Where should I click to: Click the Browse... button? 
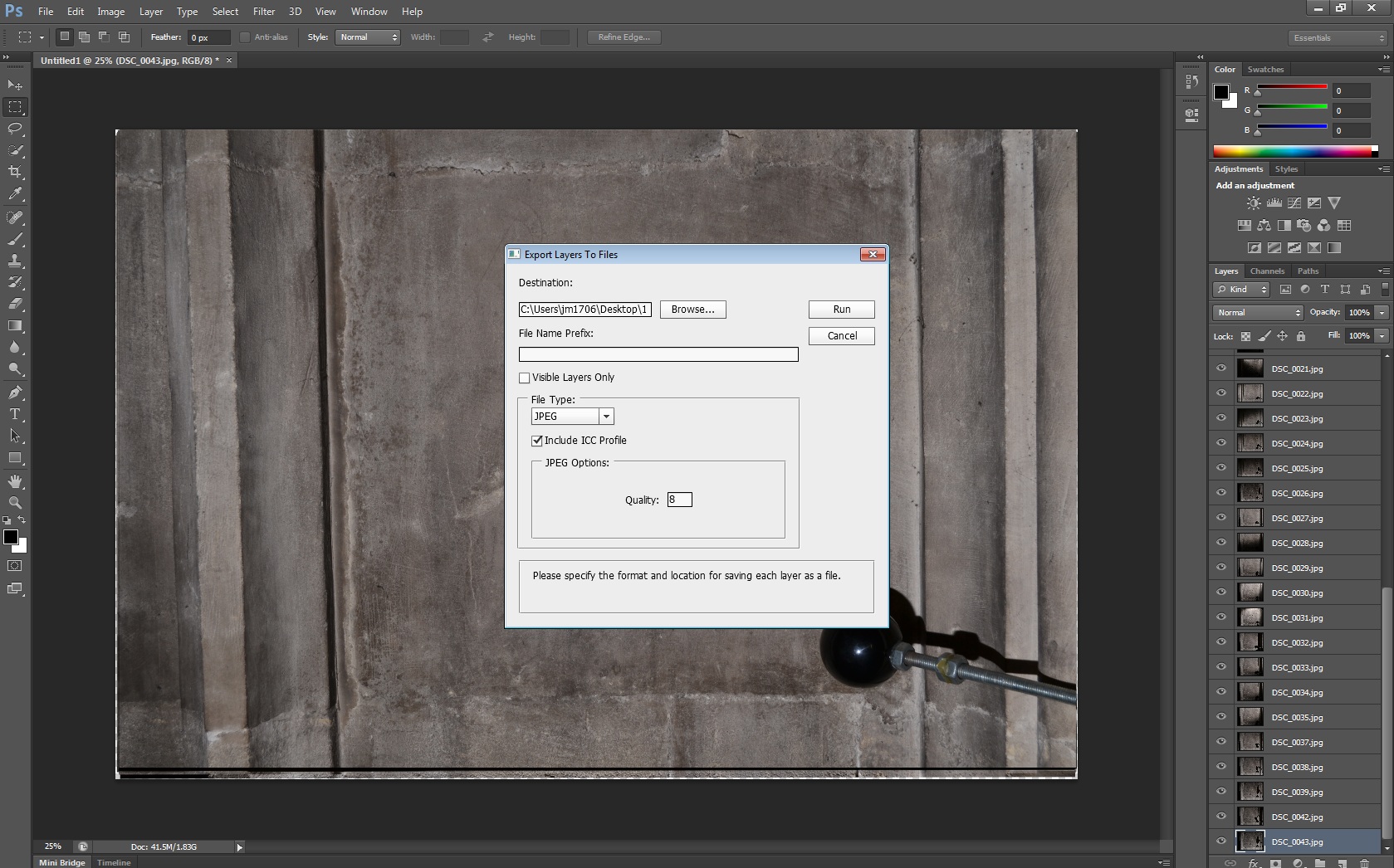692,310
